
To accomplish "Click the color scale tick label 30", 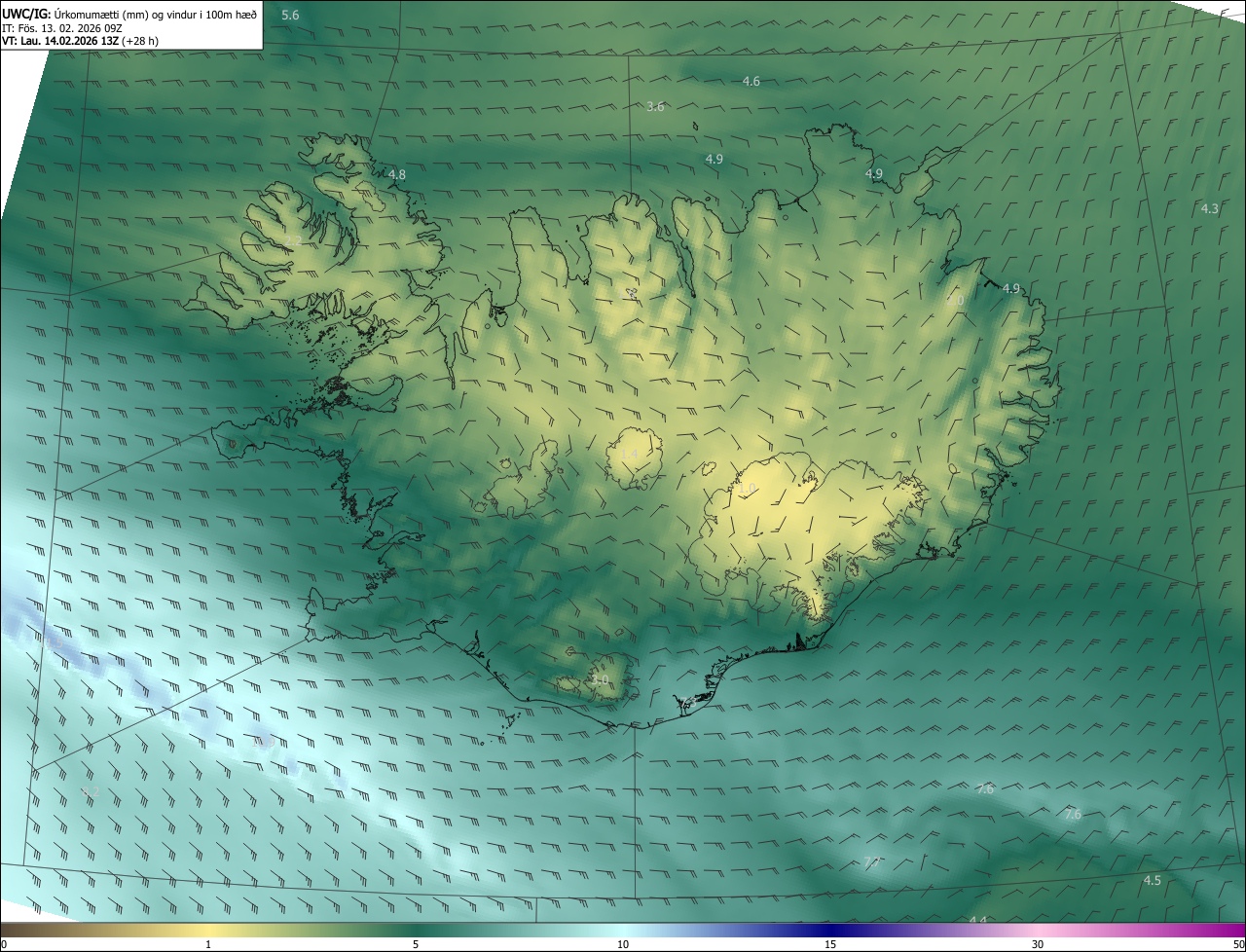I will click(x=1038, y=944).
